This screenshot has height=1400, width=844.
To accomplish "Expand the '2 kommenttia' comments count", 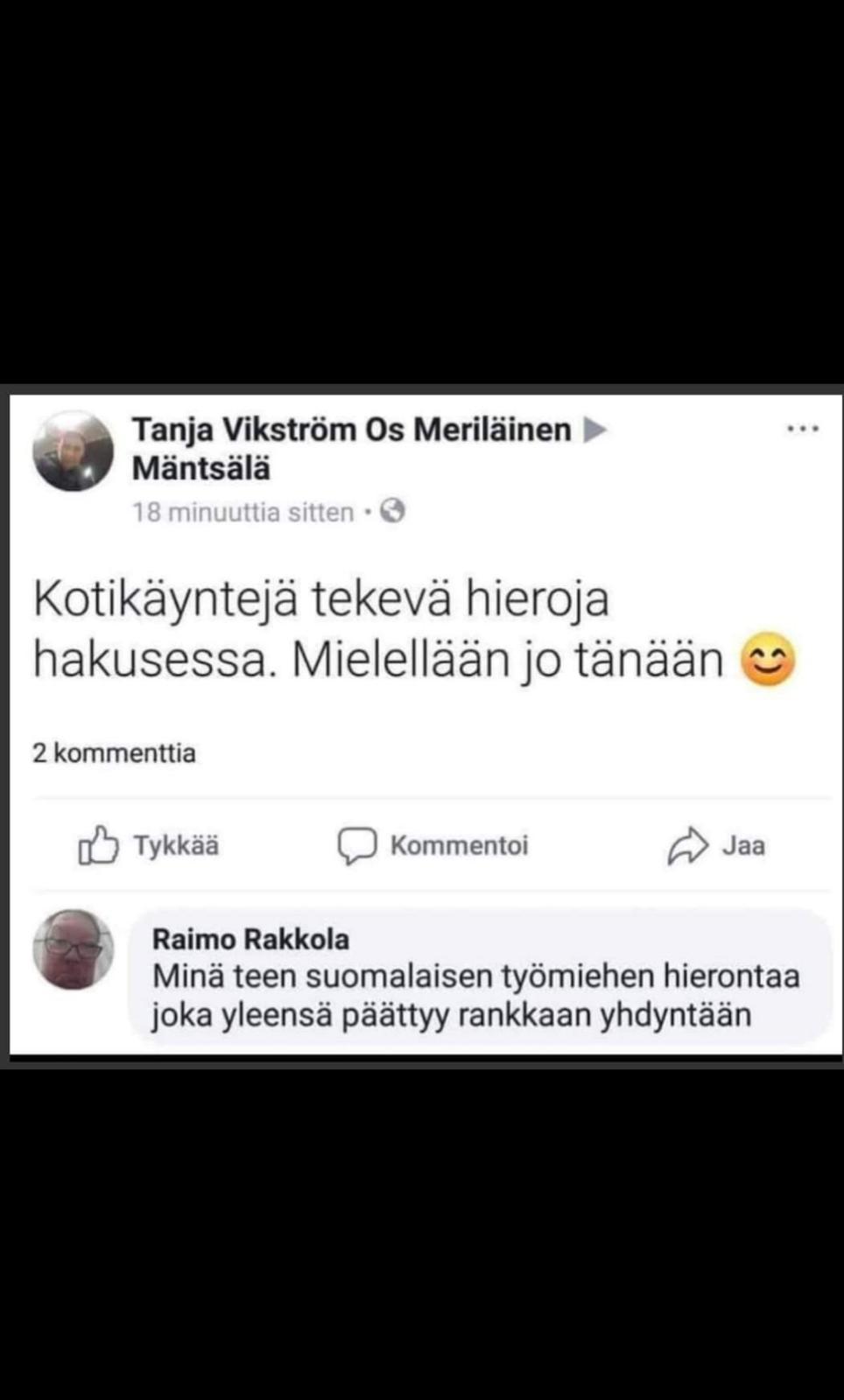I will [114, 753].
